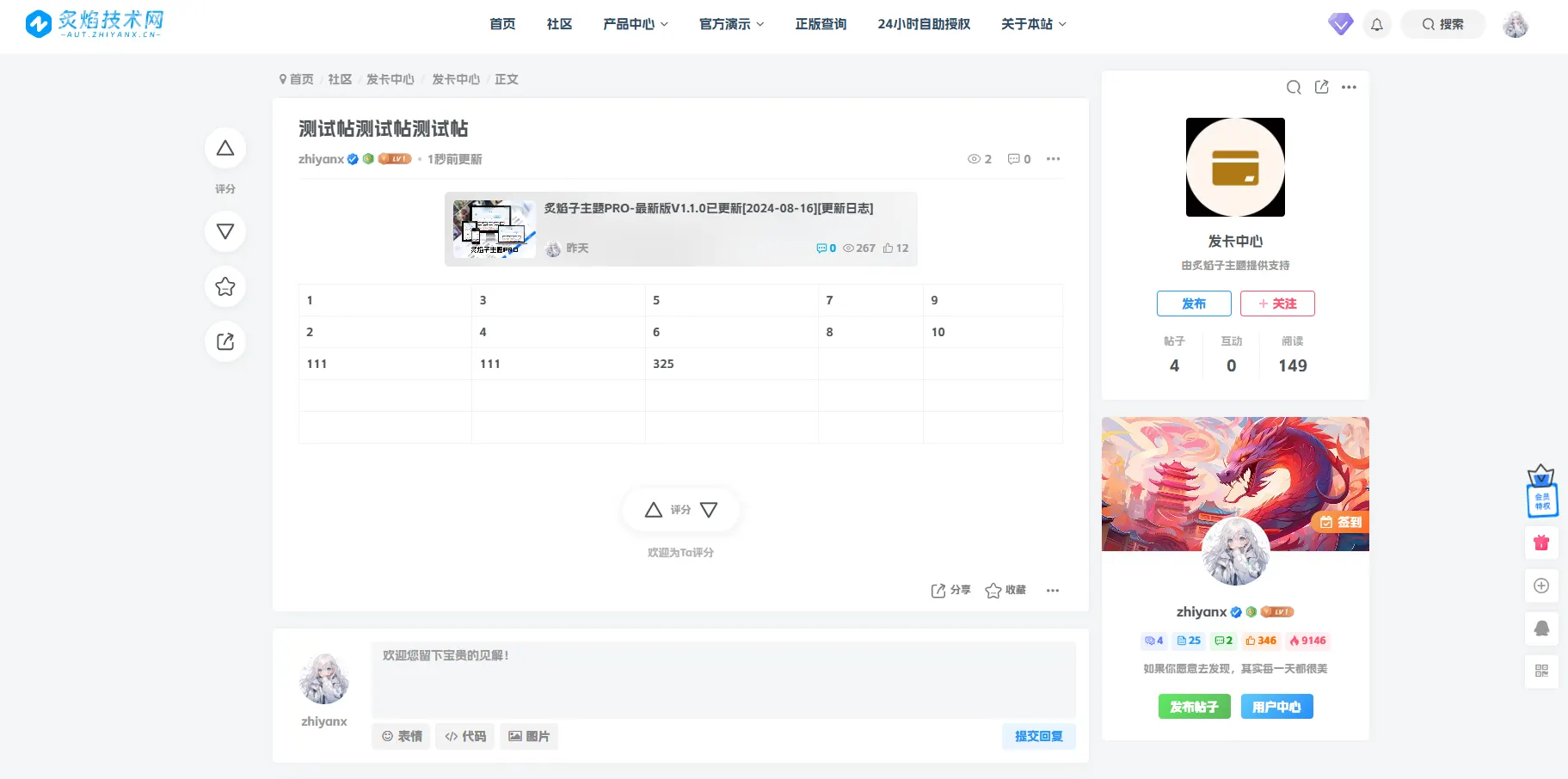Screen dimensions: 1568x779
Task: Click table cell containing 325
Action: tap(732, 364)
